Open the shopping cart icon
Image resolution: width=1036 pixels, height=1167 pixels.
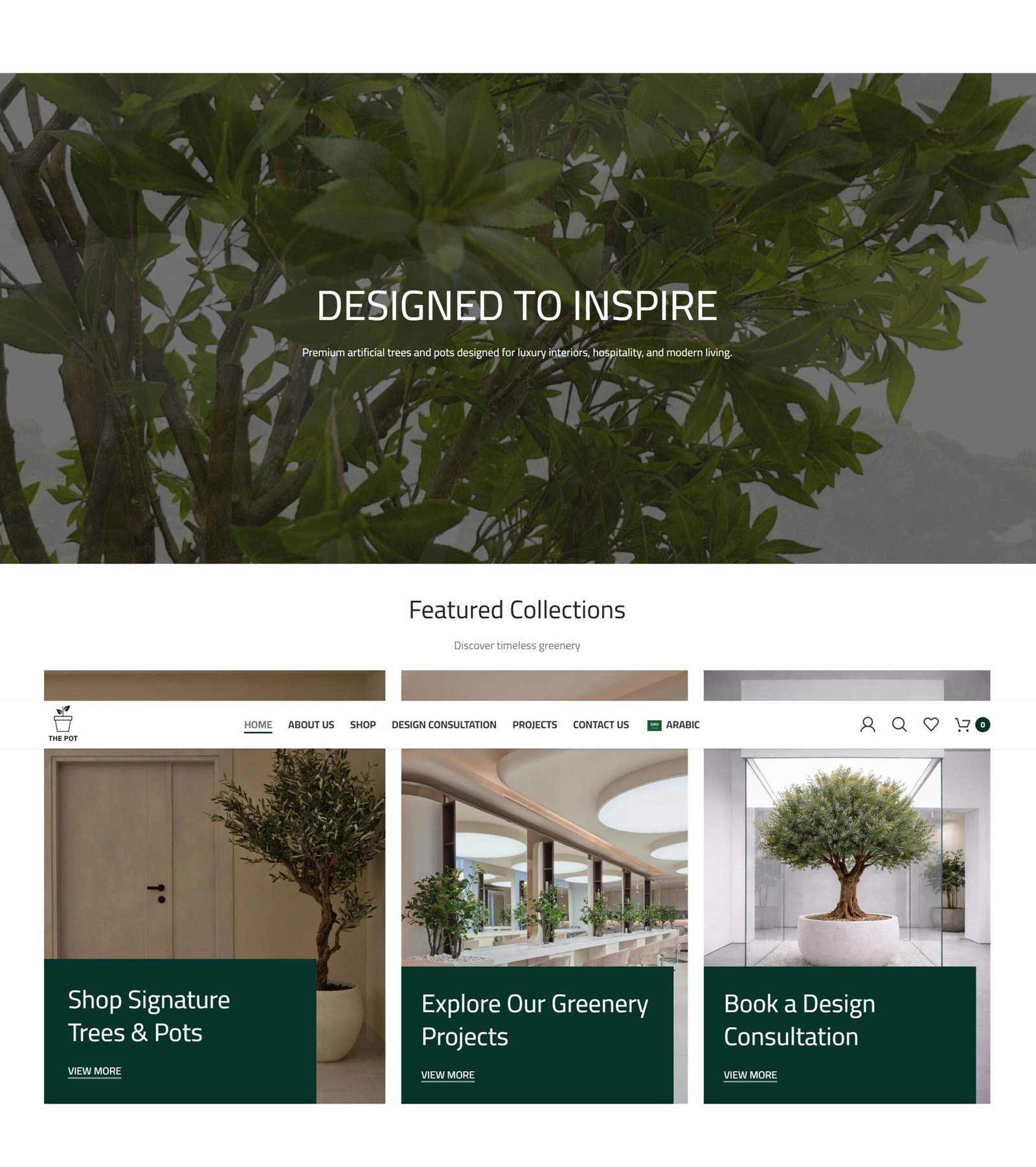pyautogui.click(x=963, y=725)
